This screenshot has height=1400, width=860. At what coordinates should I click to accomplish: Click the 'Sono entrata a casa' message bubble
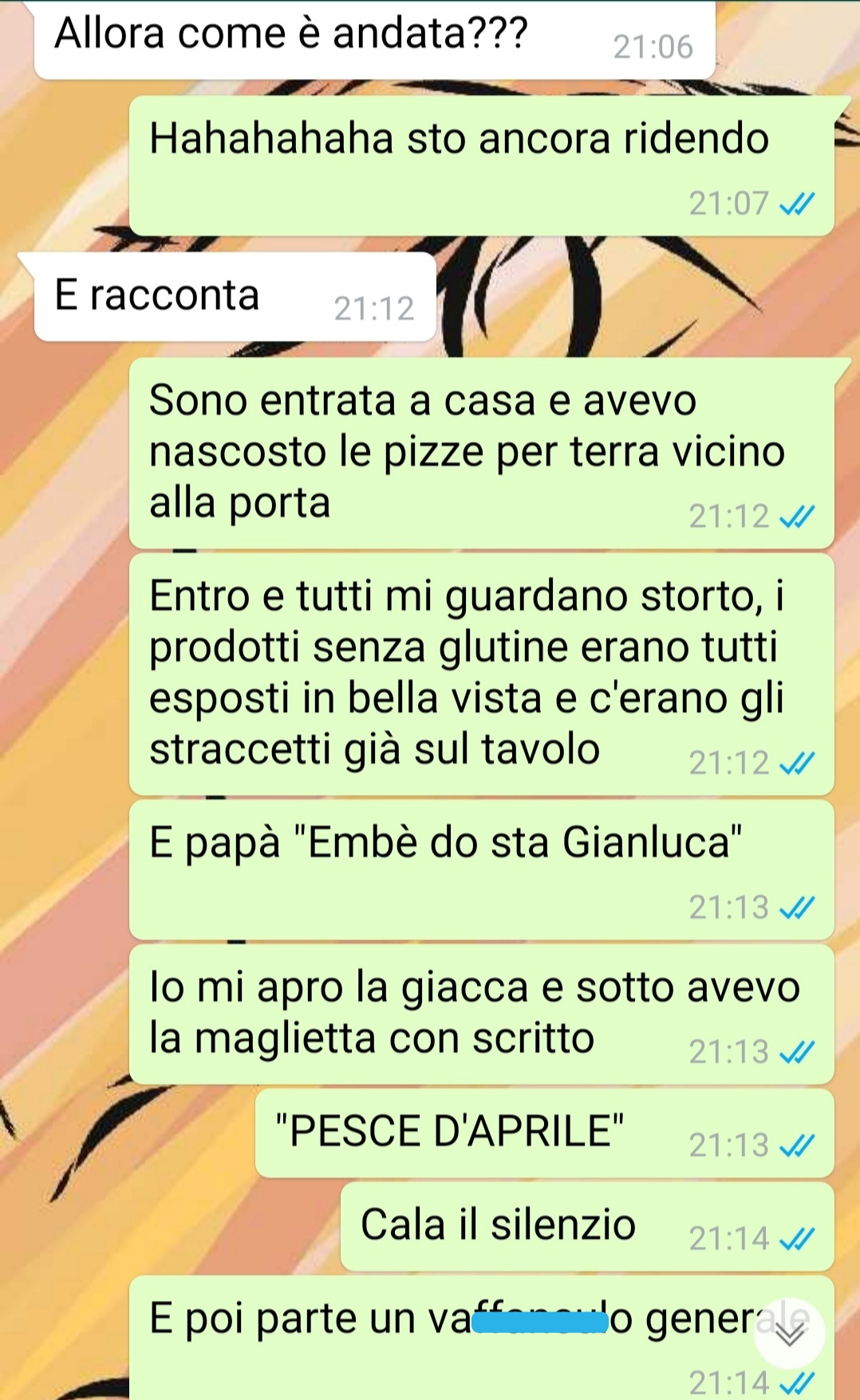click(482, 453)
